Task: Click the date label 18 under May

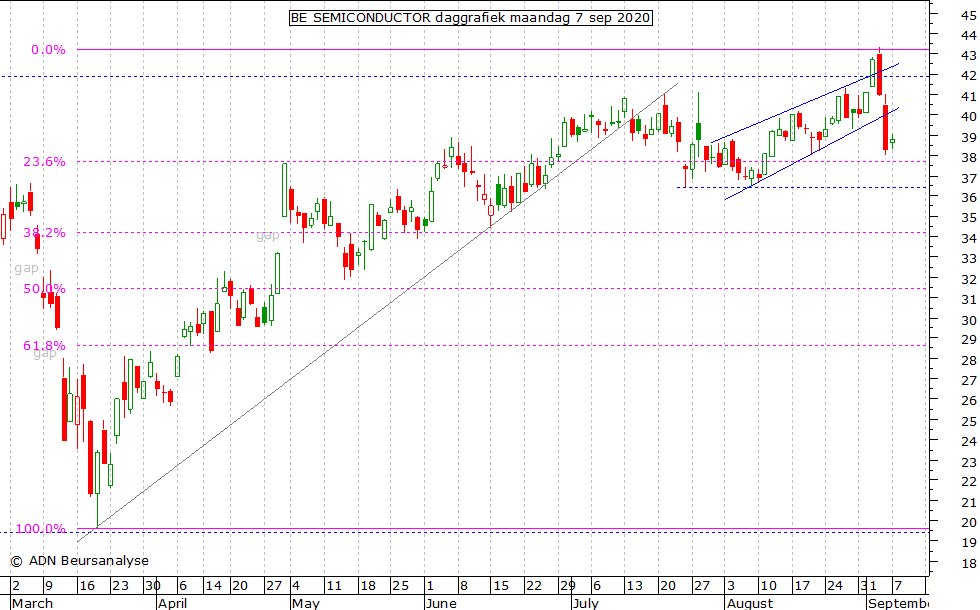Action: tap(368, 586)
